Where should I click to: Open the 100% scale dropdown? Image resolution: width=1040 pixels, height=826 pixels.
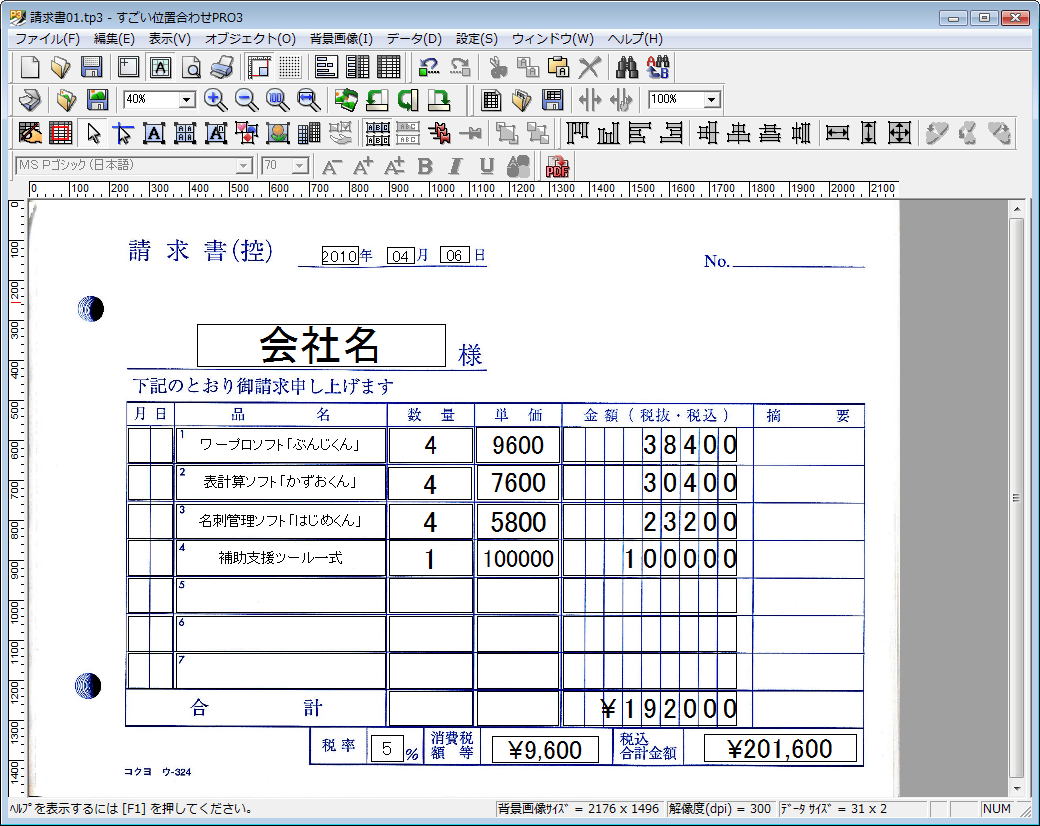[x=711, y=100]
